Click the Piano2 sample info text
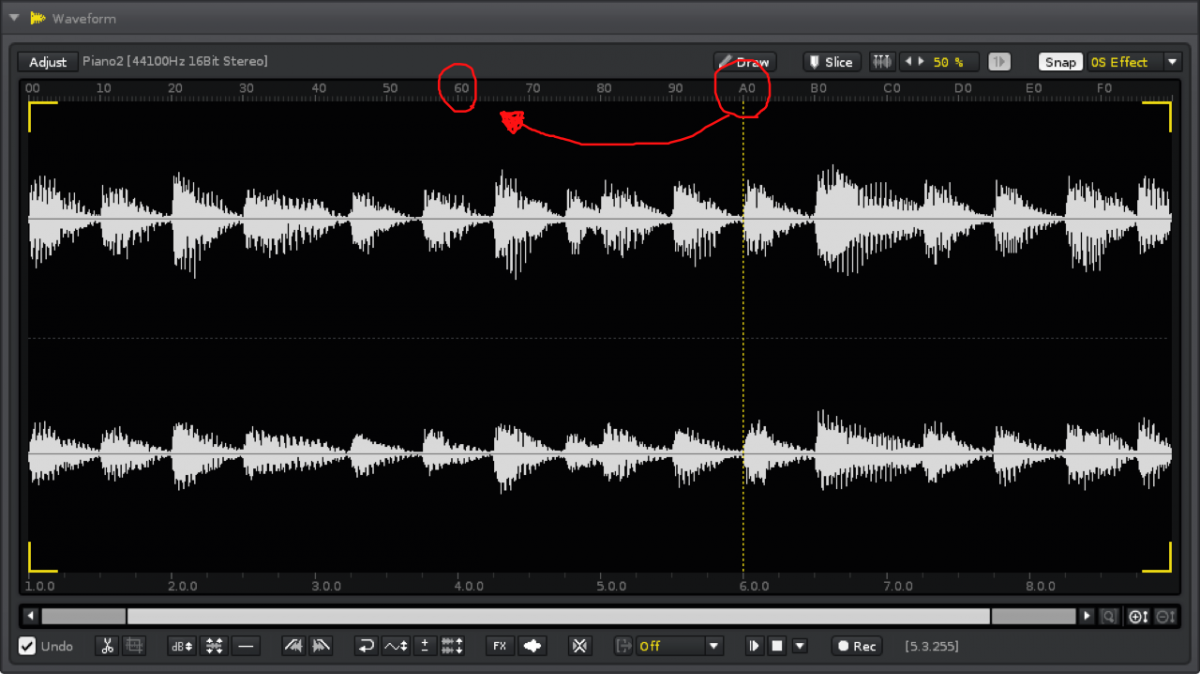Viewport: 1200px width, 674px height. pos(175,62)
